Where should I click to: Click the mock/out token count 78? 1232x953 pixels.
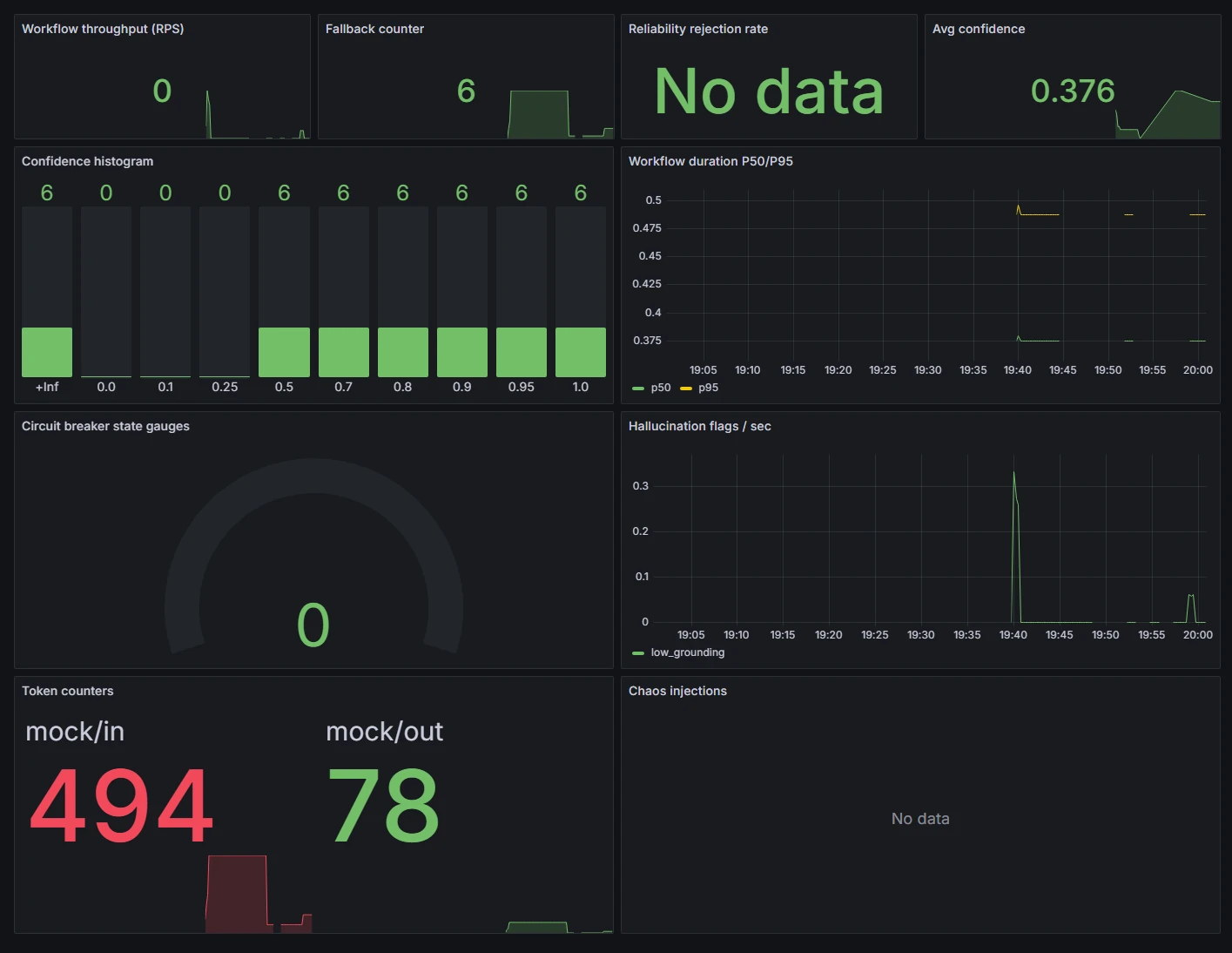[383, 806]
